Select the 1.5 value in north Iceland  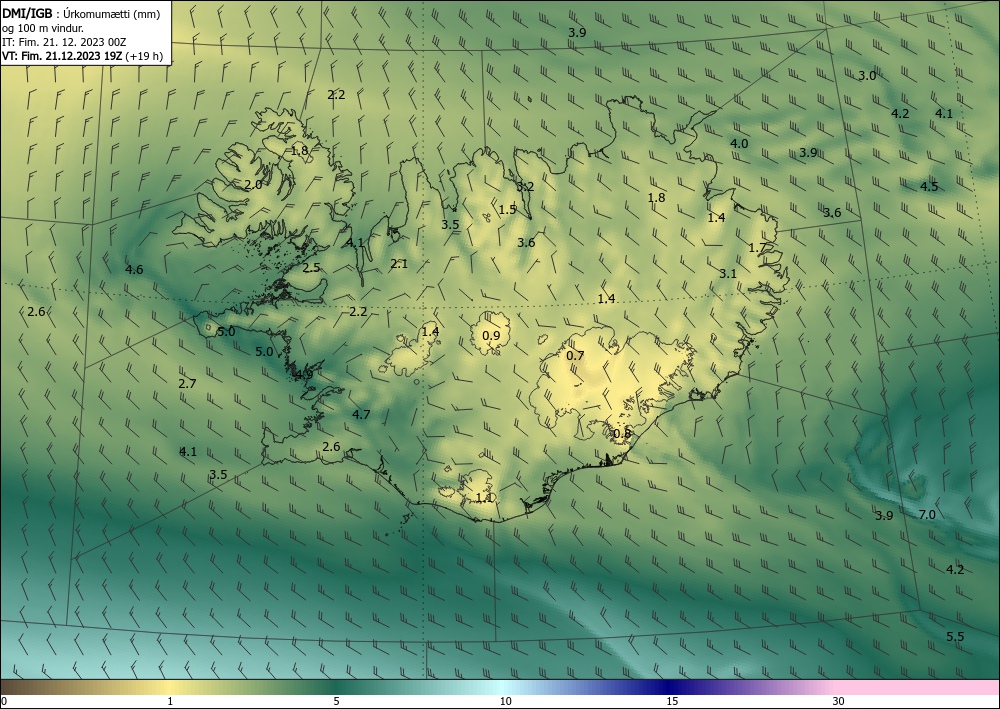tap(507, 210)
